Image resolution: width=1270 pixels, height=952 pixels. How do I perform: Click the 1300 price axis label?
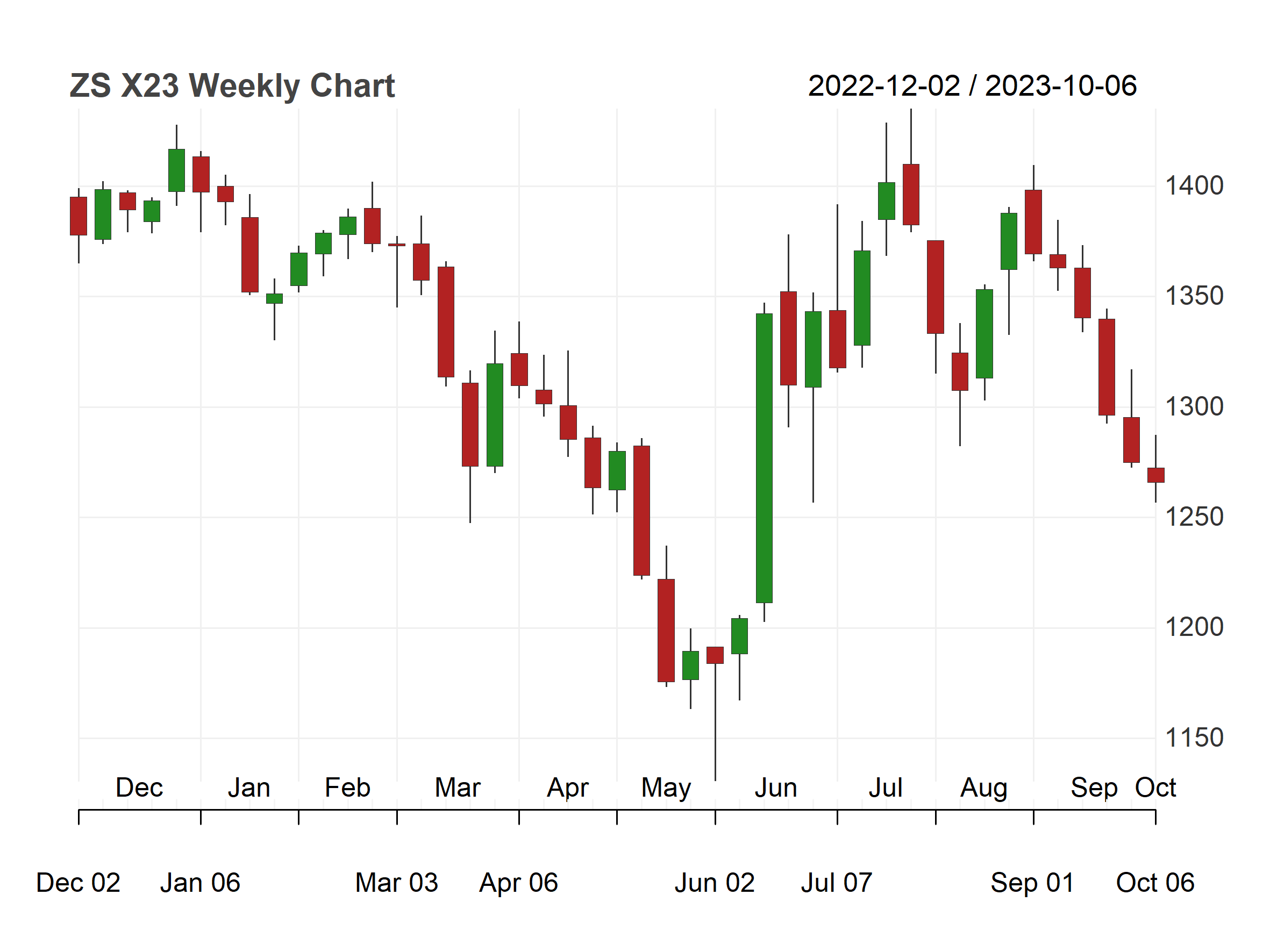(x=1194, y=407)
